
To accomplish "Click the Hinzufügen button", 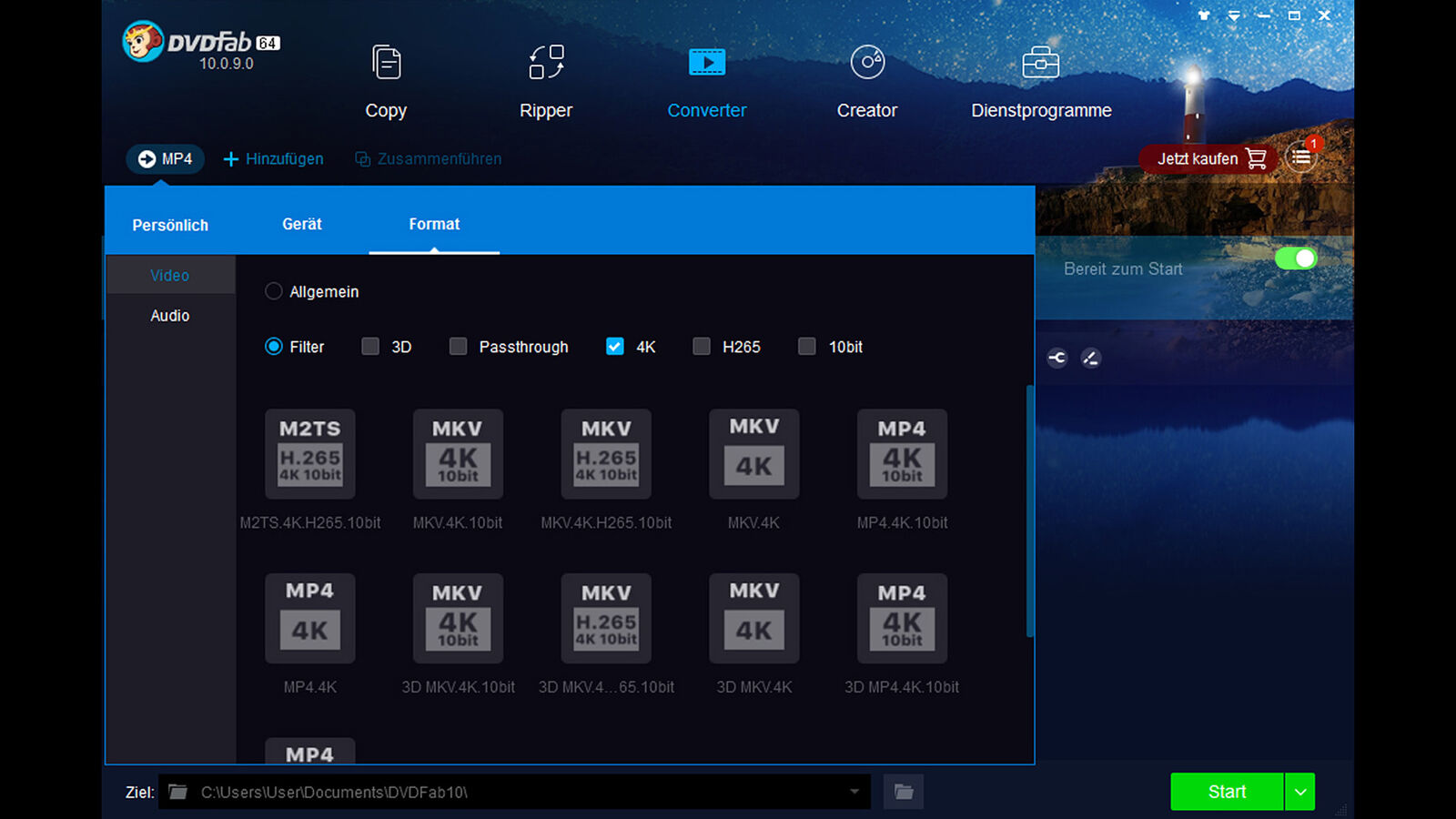I will click(272, 158).
